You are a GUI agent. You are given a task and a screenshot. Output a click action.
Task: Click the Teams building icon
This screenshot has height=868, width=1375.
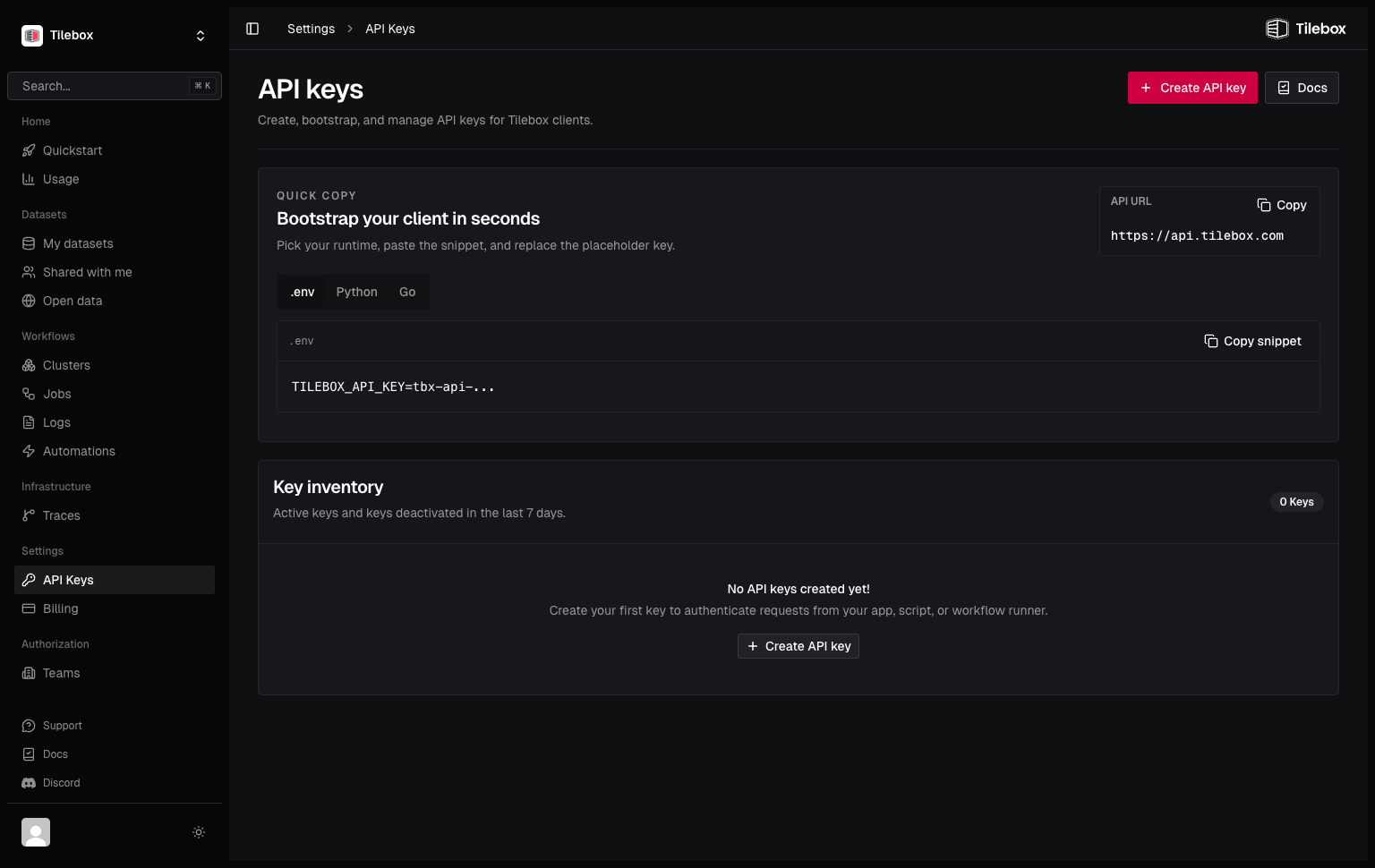[29, 673]
